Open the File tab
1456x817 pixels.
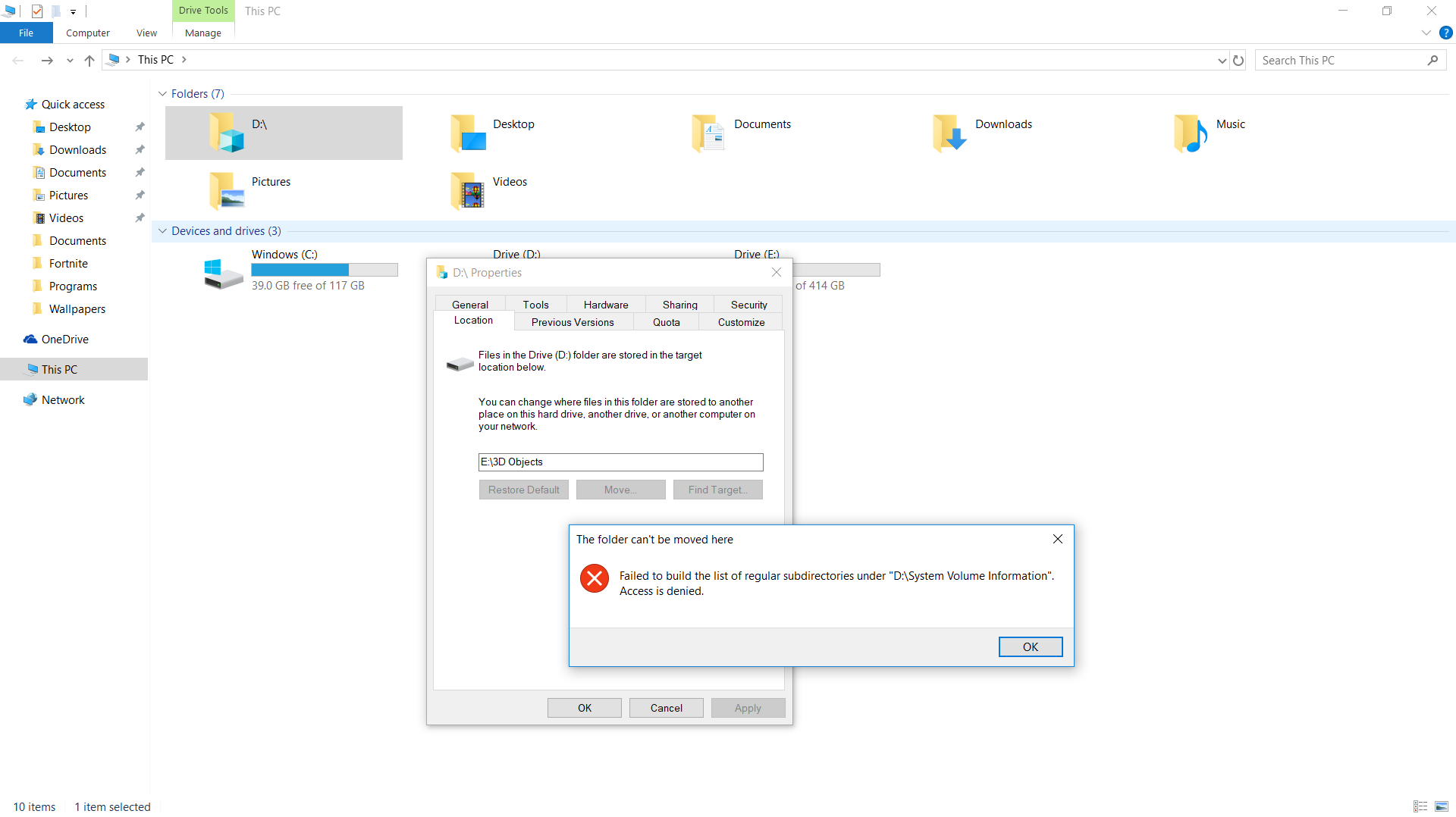pyautogui.click(x=26, y=33)
